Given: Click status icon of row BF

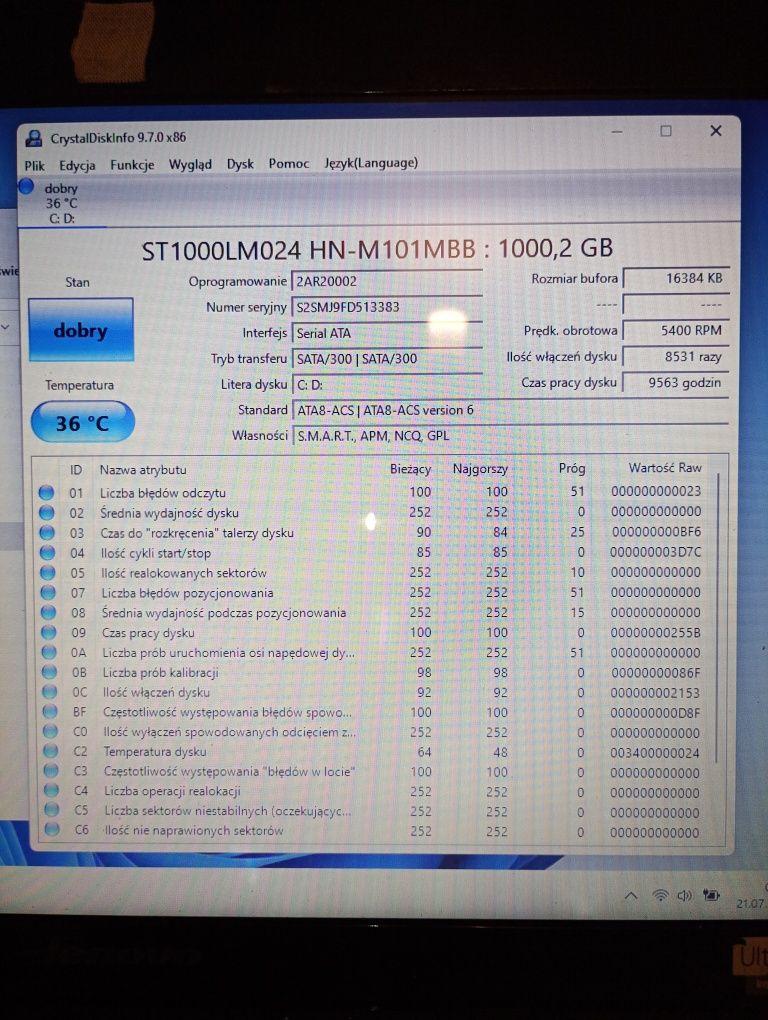Looking at the screenshot, I should [50, 712].
